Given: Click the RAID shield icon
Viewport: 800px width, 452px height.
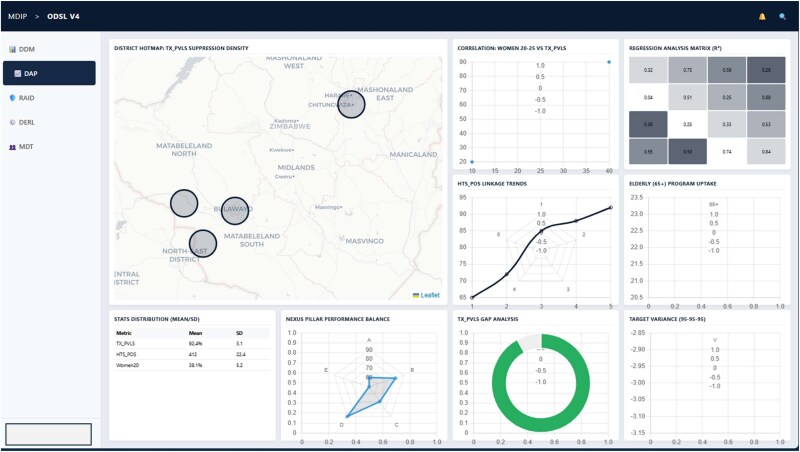Looking at the screenshot, I should (x=12, y=98).
